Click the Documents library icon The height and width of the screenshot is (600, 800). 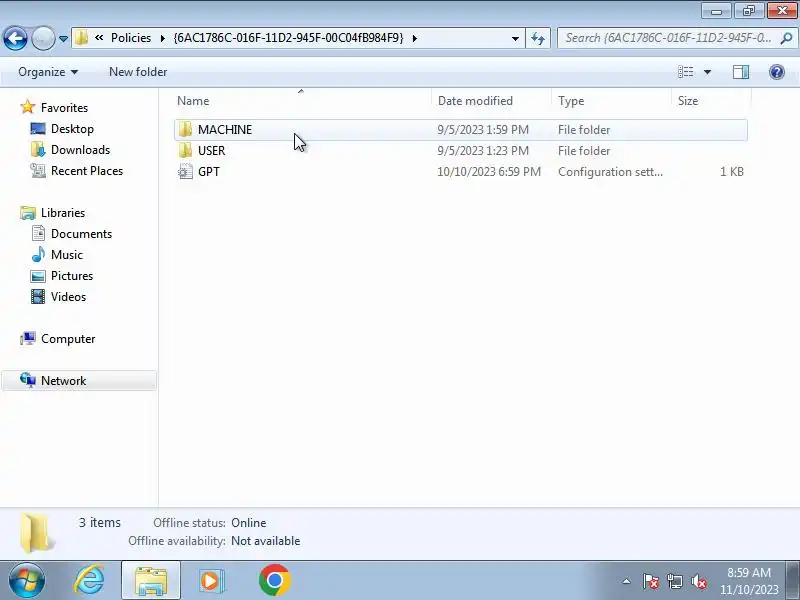(38, 234)
